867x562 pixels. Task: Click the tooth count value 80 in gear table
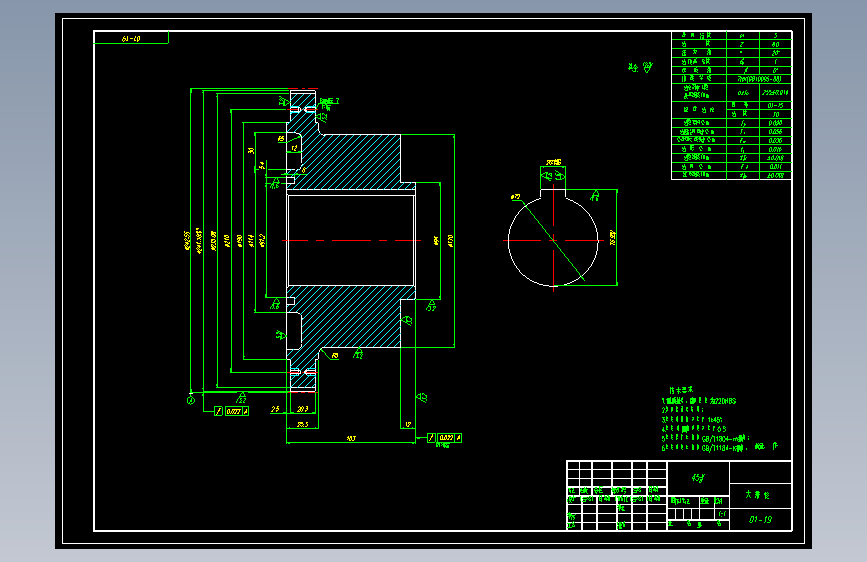(775, 44)
